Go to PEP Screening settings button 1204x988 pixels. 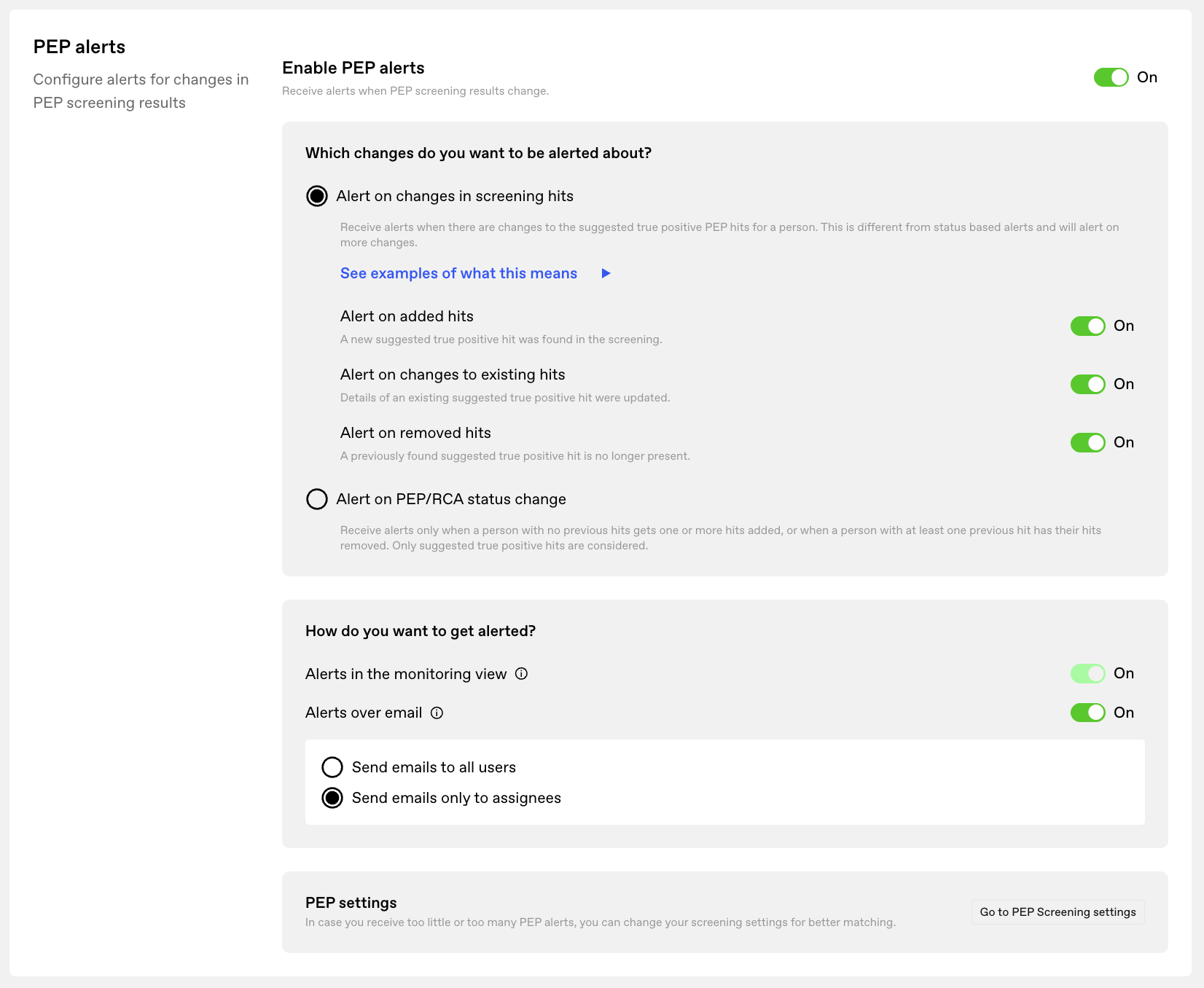click(x=1058, y=912)
